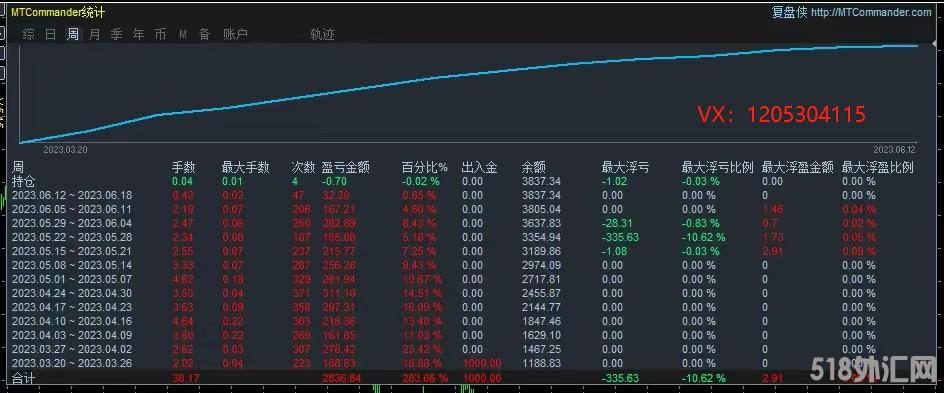The height and width of the screenshot is (393, 944).
Task: Switch to the 账户 account tab
Action: pos(235,34)
